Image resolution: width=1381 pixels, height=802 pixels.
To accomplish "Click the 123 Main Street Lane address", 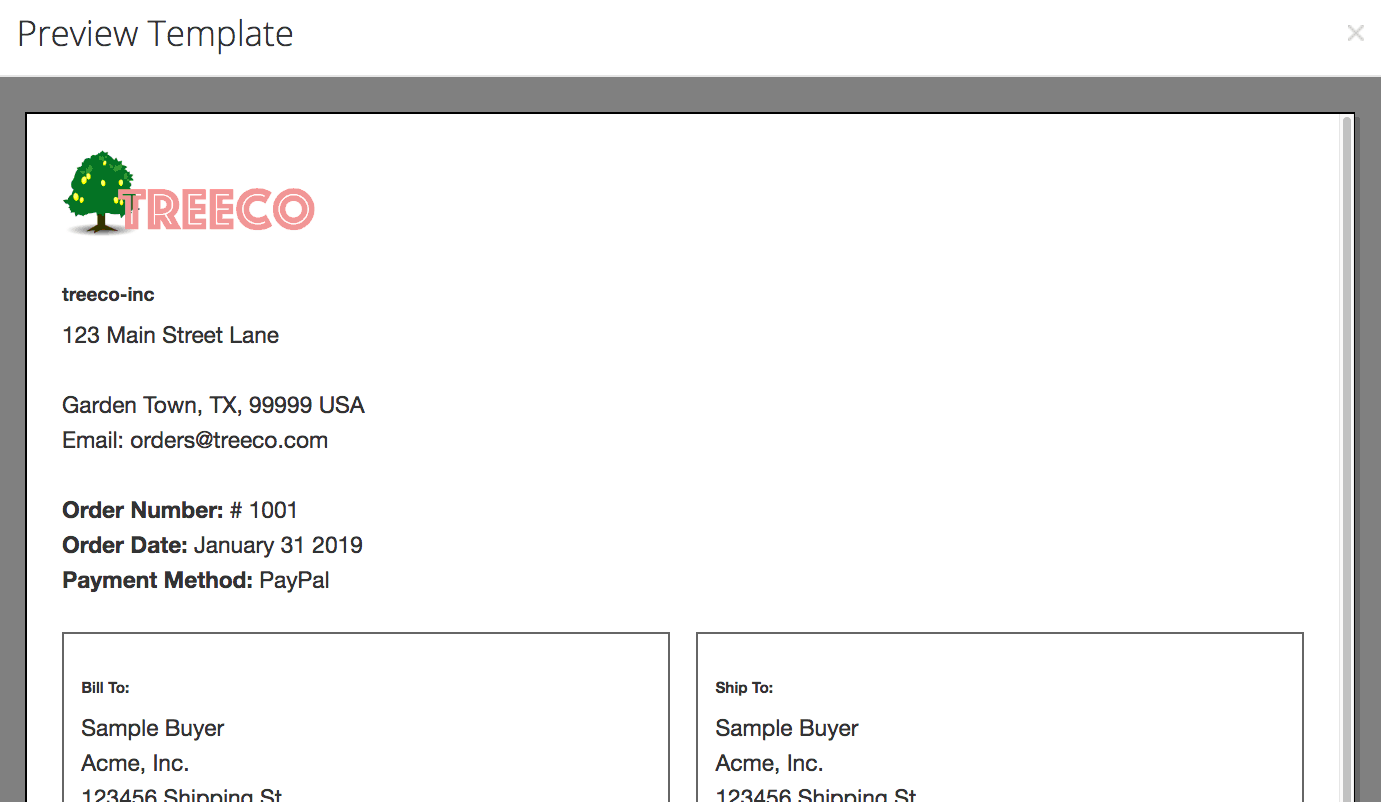I will 170,335.
